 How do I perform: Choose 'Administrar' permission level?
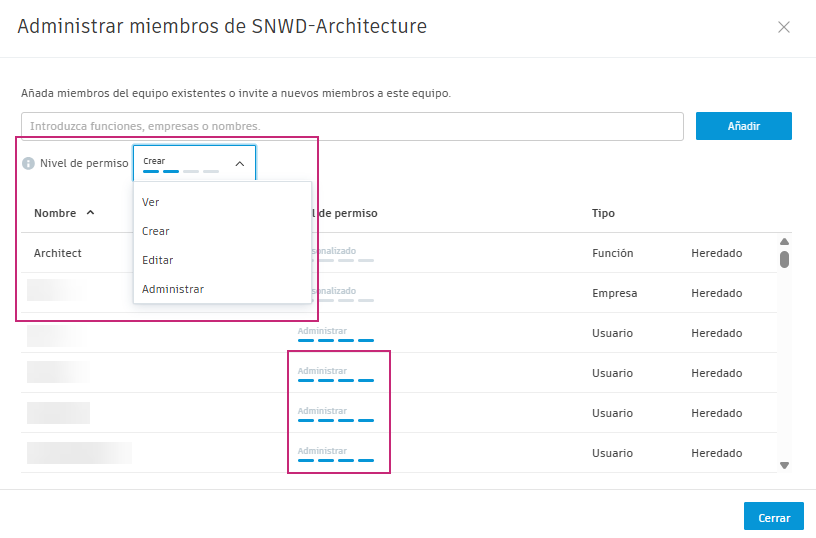[173, 289]
